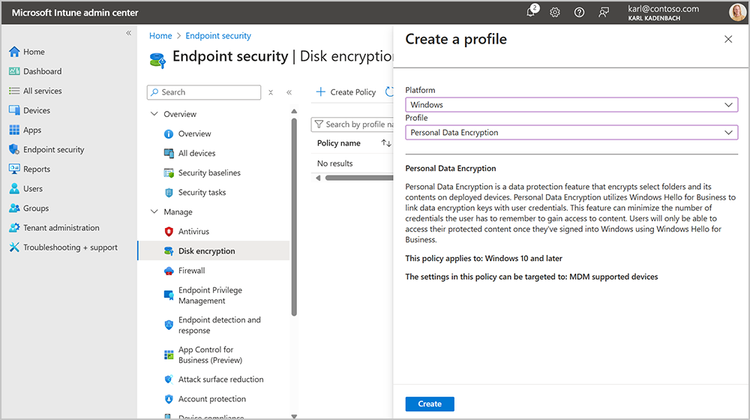
Task: Click the blue Create button
Action: (429, 404)
